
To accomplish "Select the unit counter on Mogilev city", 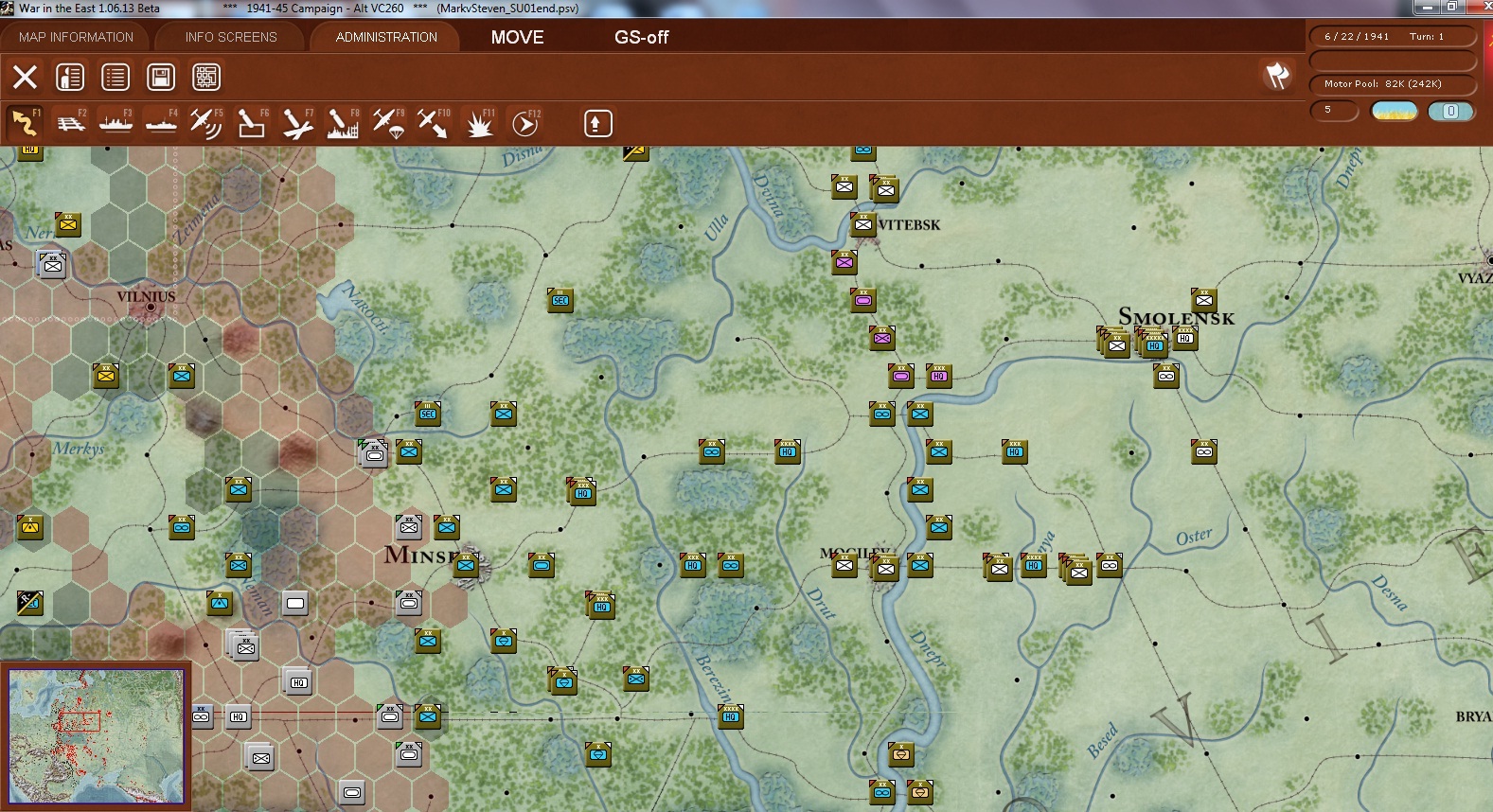I will coord(885,568).
